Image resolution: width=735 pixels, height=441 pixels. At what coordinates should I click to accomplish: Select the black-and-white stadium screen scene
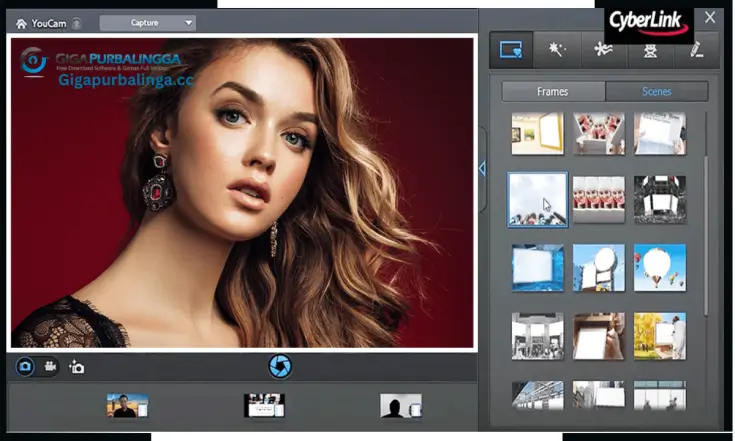tap(660, 199)
